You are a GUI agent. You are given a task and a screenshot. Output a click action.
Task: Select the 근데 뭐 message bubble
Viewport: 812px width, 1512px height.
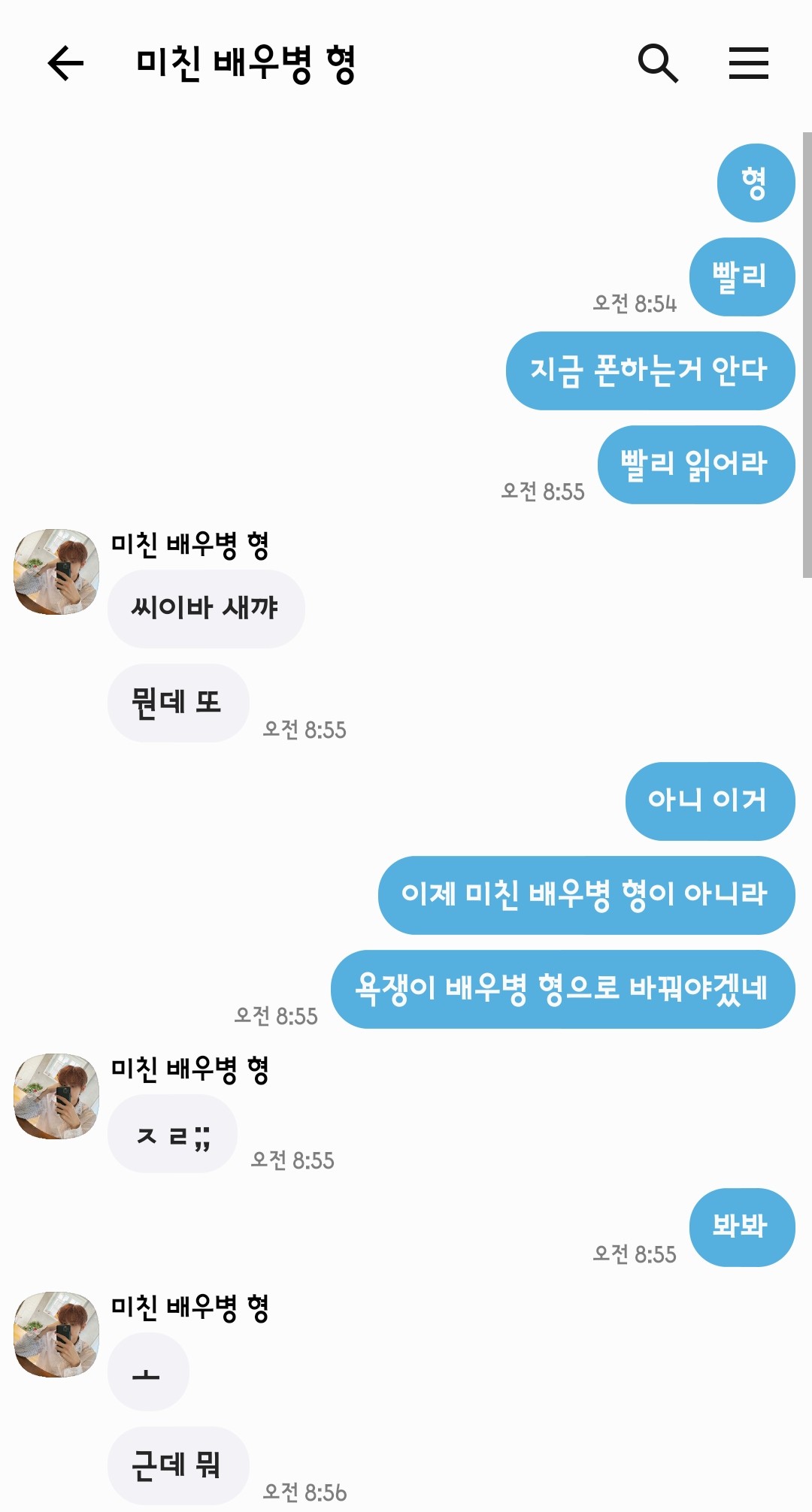pos(178,1465)
